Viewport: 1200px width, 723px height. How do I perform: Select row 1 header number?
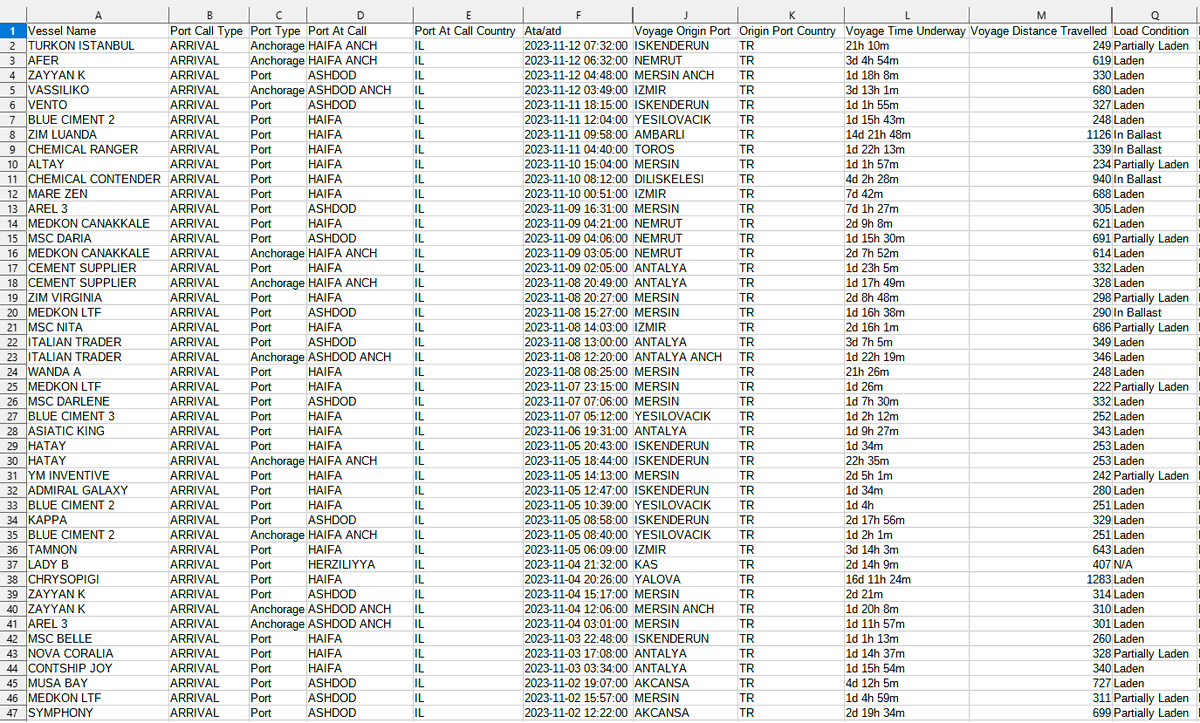pos(12,31)
